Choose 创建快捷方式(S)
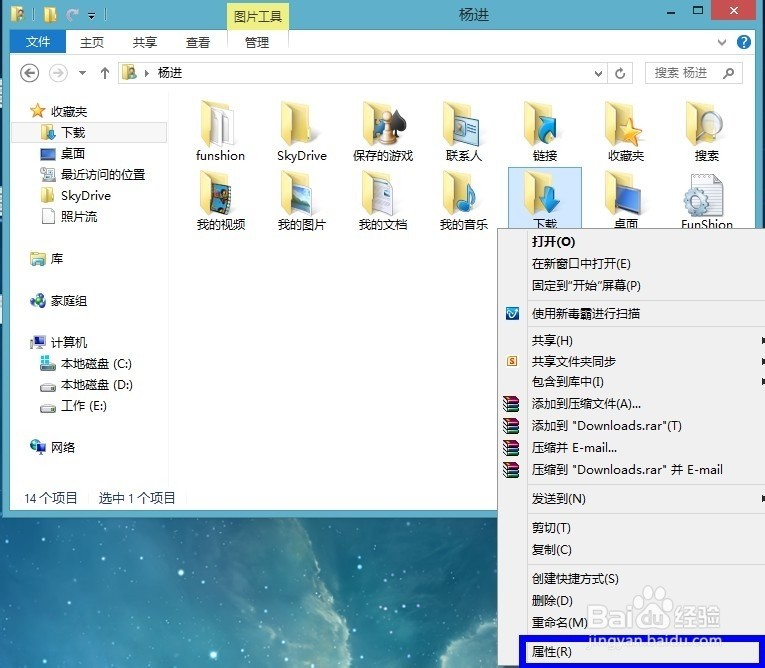Screen dimensions: 765x668 (575, 579)
